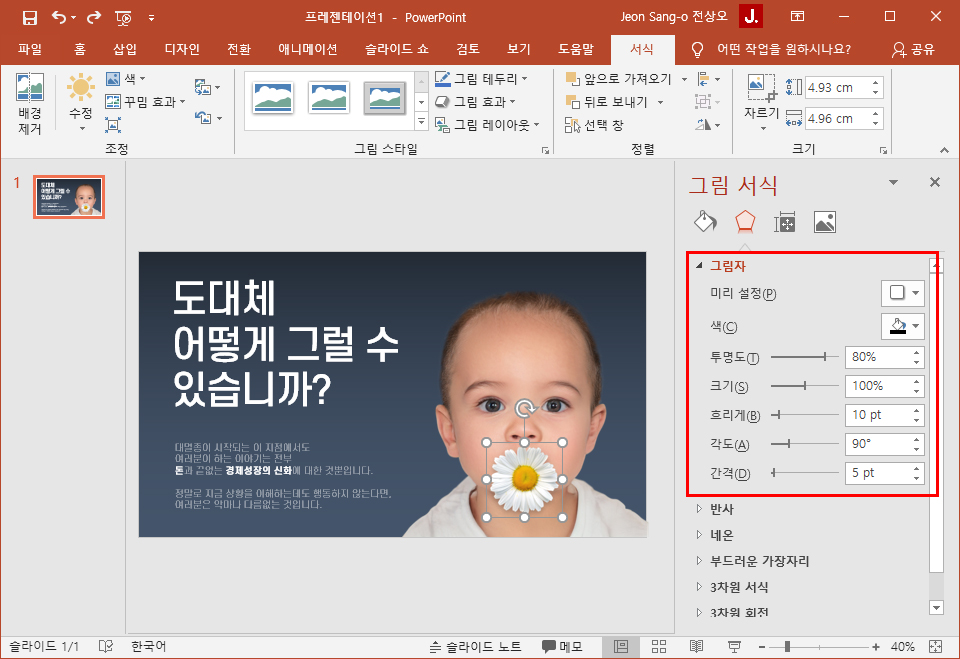This screenshot has height=659, width=960.
Task: Open the 애니메이션 (Animations) tab
Action: coord(308,49)
